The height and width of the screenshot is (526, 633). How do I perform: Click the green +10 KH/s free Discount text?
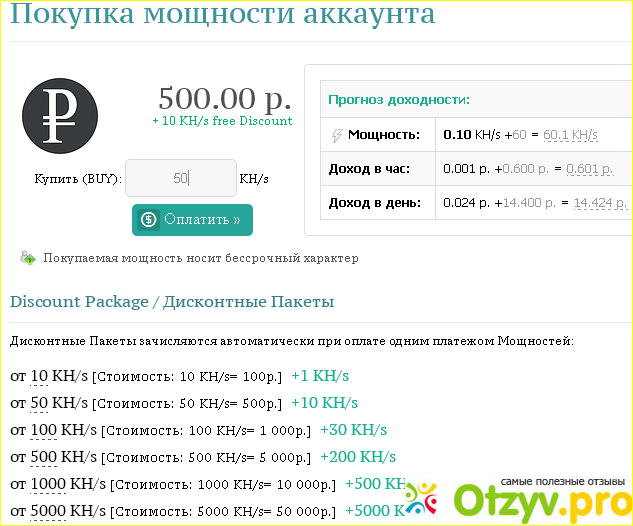pyautogui.click(x=222, y=121)
